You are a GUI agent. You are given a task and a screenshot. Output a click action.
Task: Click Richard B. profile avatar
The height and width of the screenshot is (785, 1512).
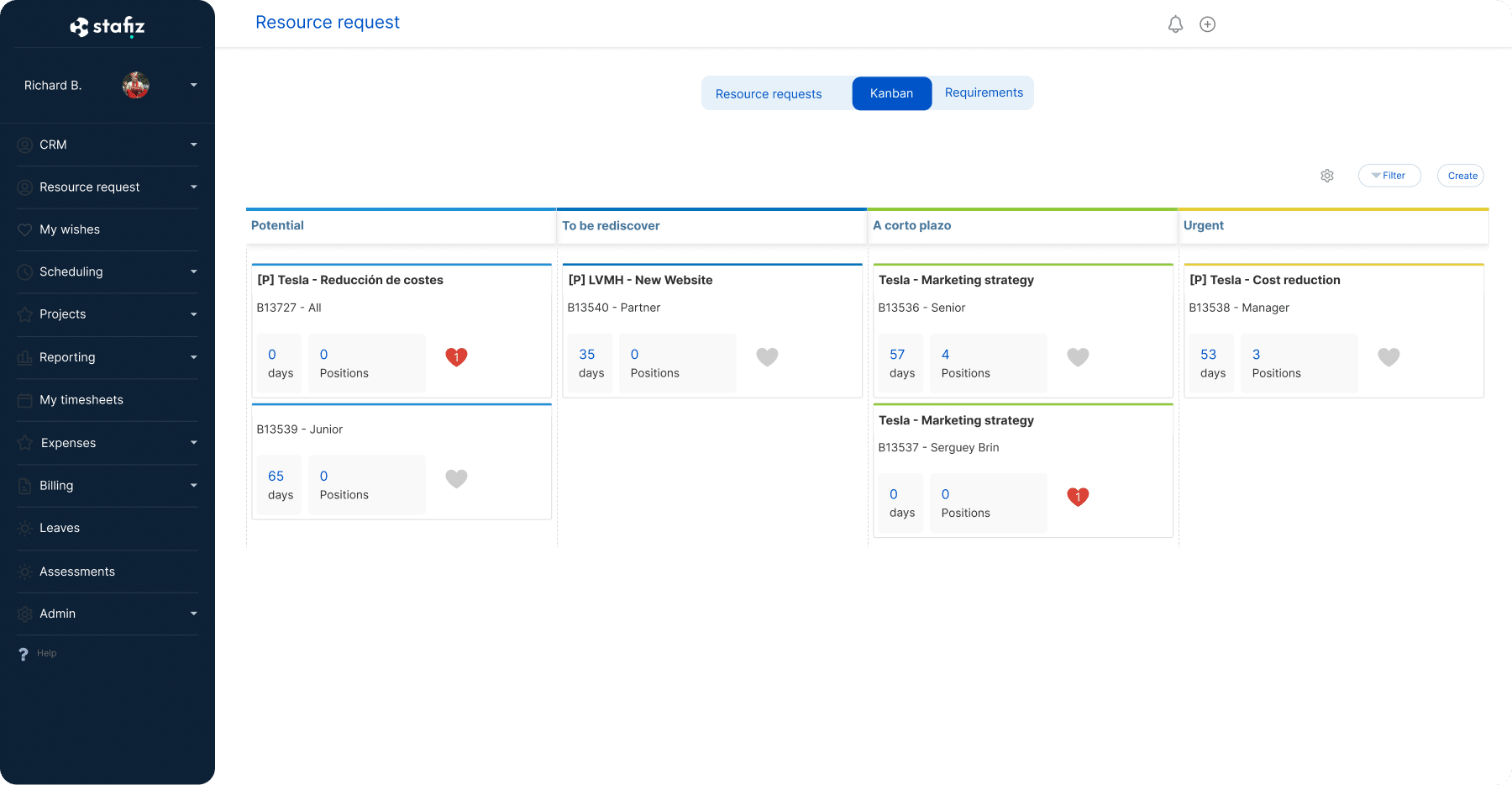(136, 85)
